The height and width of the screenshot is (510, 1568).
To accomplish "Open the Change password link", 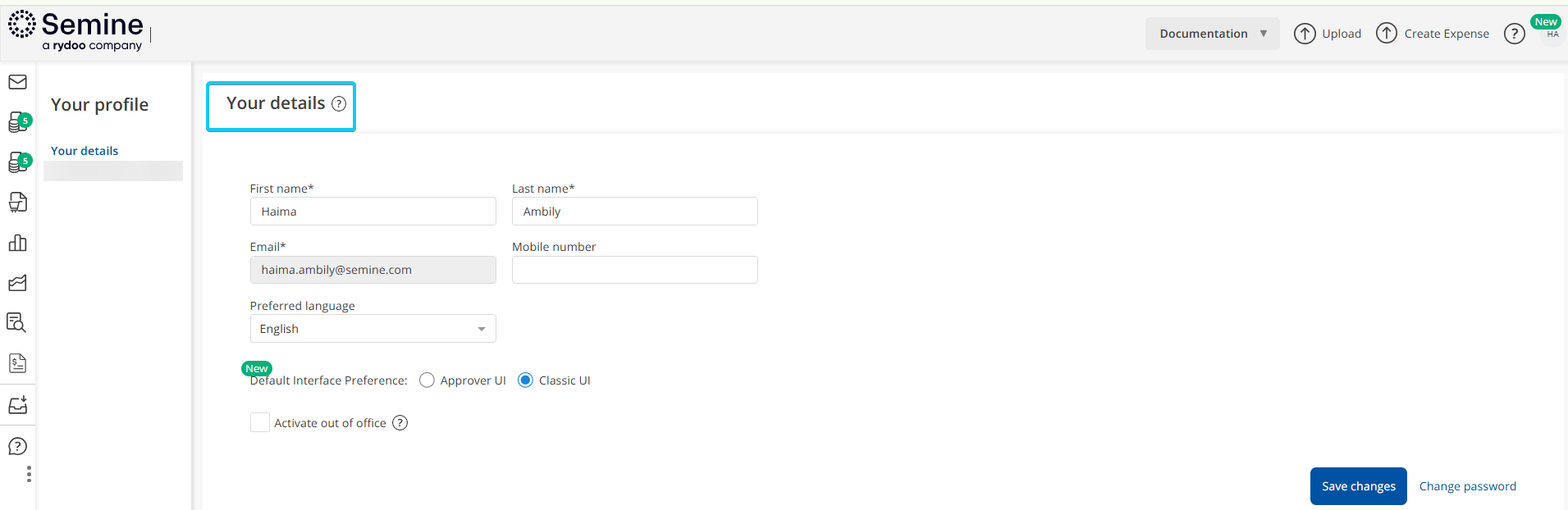I will (x=1467, y=486).
